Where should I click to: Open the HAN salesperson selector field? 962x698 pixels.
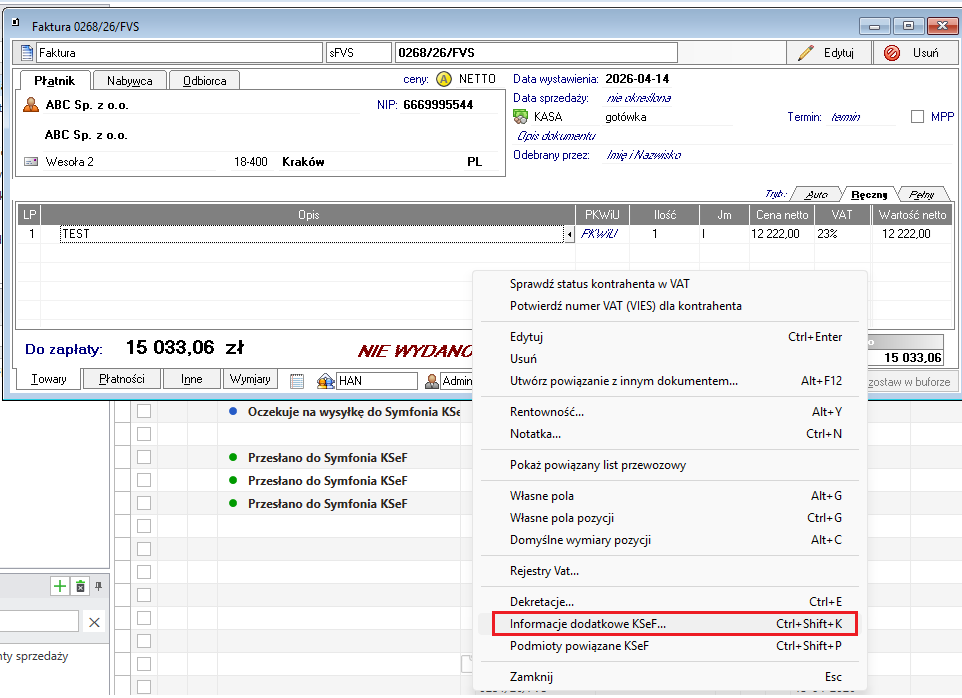coord(376,381)
